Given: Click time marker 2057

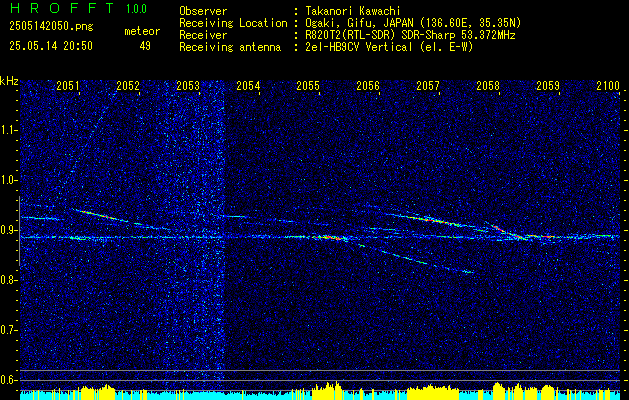Looking at the screenshot, I should click(428, 86).
